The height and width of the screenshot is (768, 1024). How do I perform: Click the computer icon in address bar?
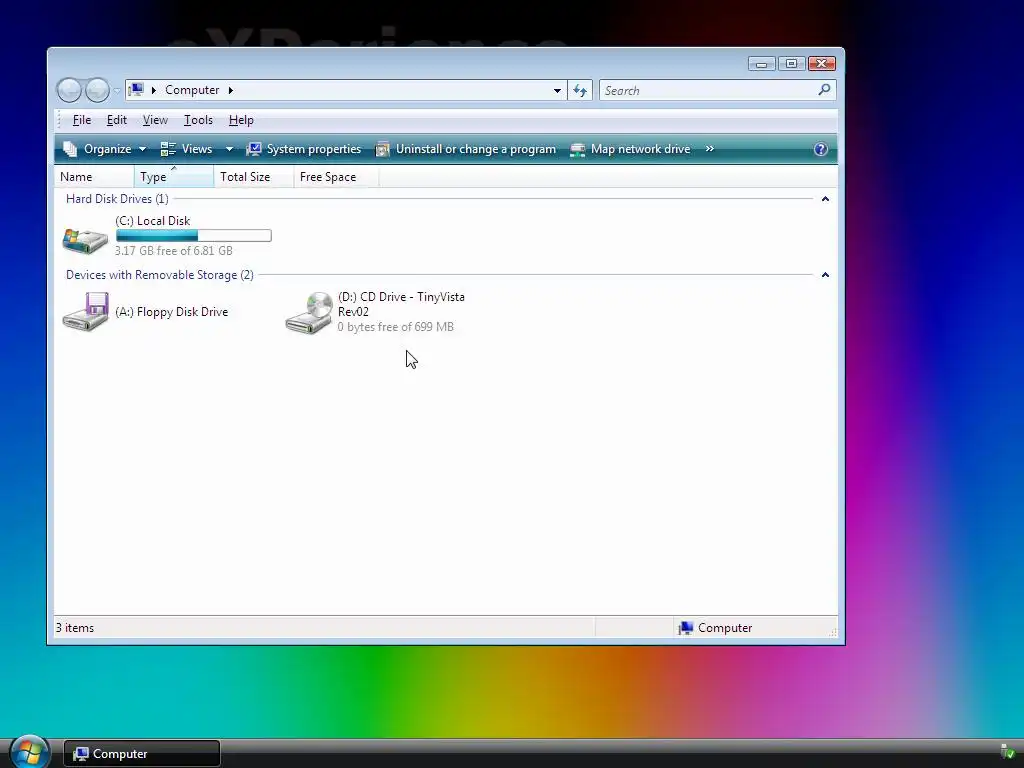136,89
